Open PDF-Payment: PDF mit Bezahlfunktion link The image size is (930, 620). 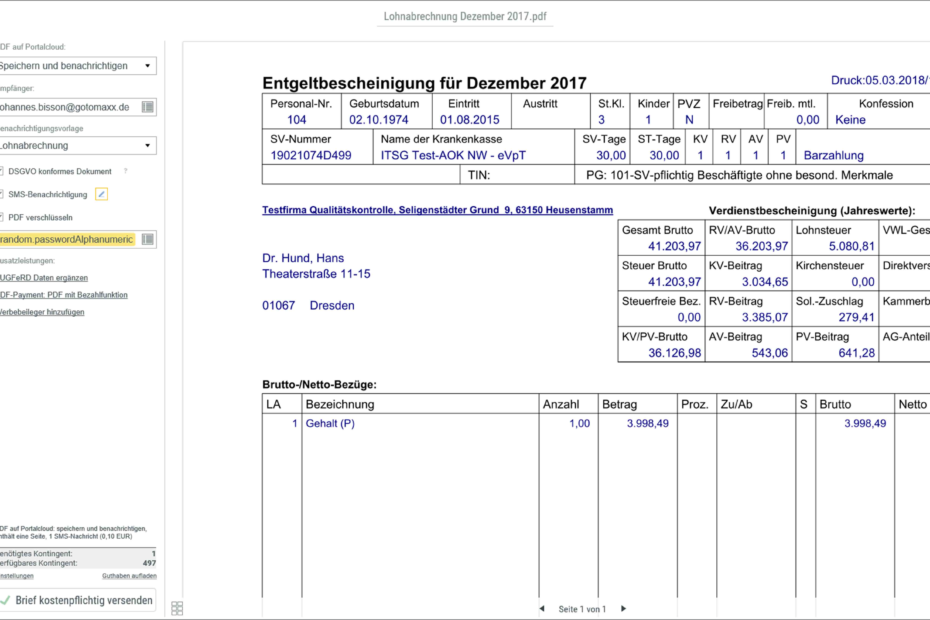pos(63,295)
